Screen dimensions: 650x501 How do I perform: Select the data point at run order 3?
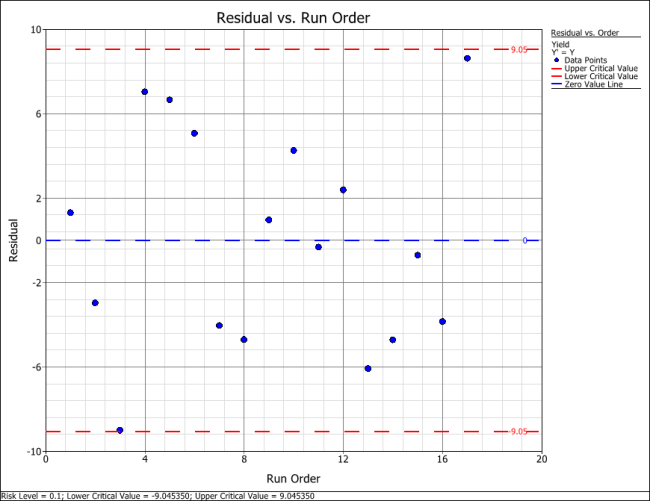coord(120,430)
